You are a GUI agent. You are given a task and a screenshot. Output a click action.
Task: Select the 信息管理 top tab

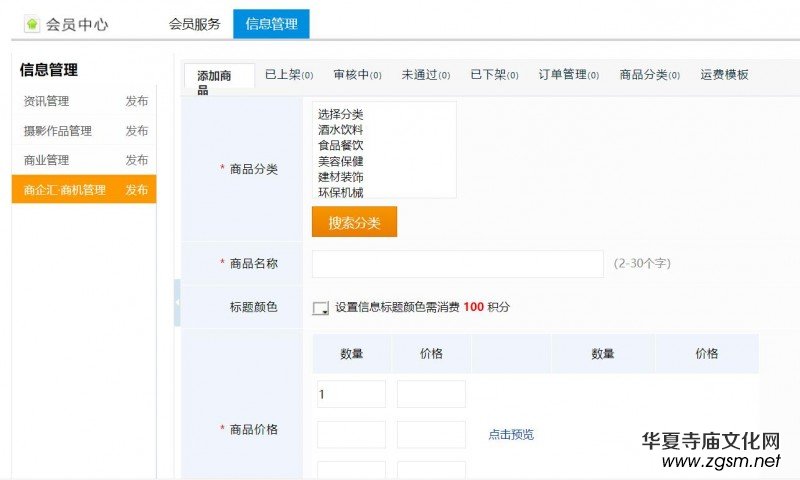pyautogui.click(x=271, y=24)
